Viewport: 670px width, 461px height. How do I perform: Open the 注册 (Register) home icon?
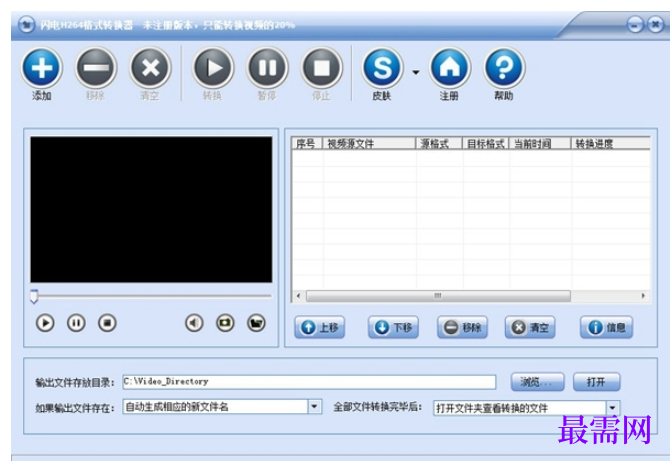pyautogui.click(x=450, y=68)
